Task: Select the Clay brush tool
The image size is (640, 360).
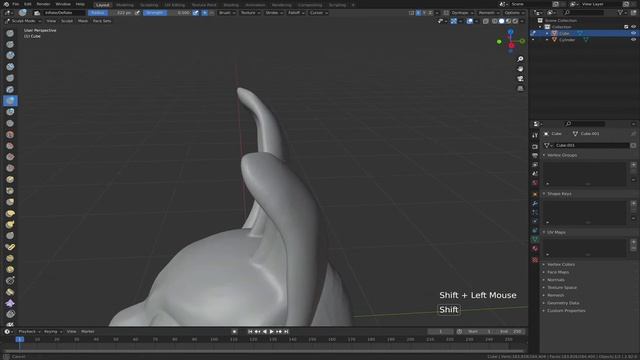Action: 10,55
